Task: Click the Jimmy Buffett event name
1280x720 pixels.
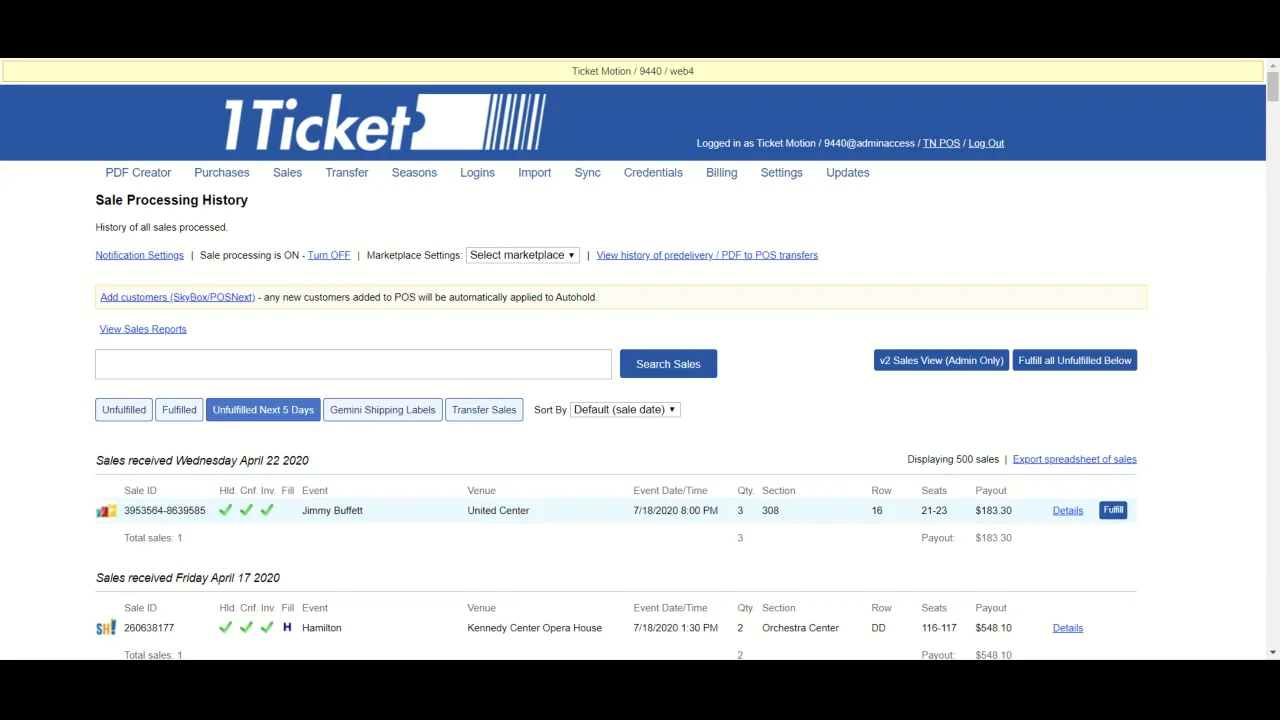Action: pyautogui.click(x=332, y=511)
